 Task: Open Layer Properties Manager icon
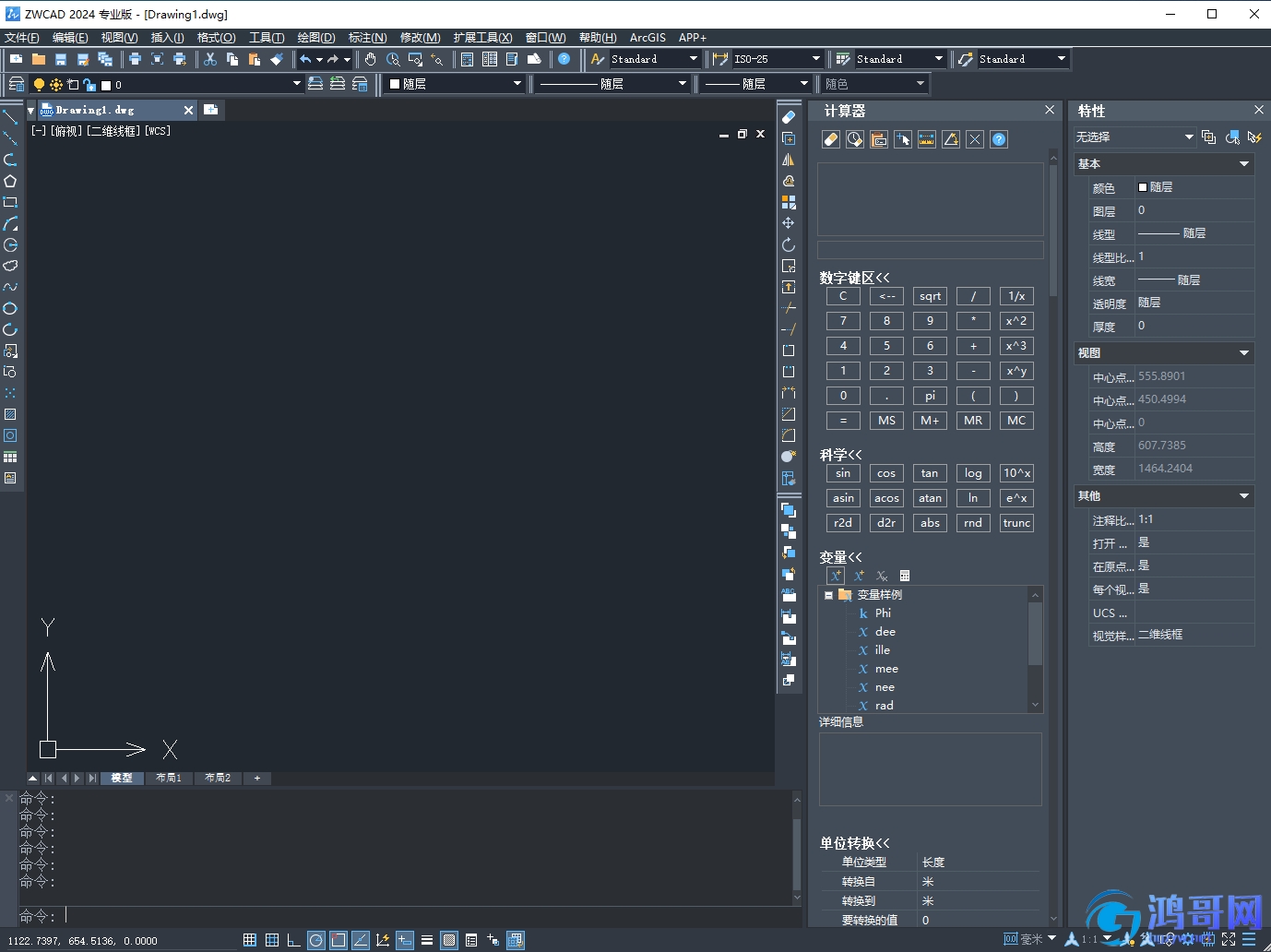(16, 84)
